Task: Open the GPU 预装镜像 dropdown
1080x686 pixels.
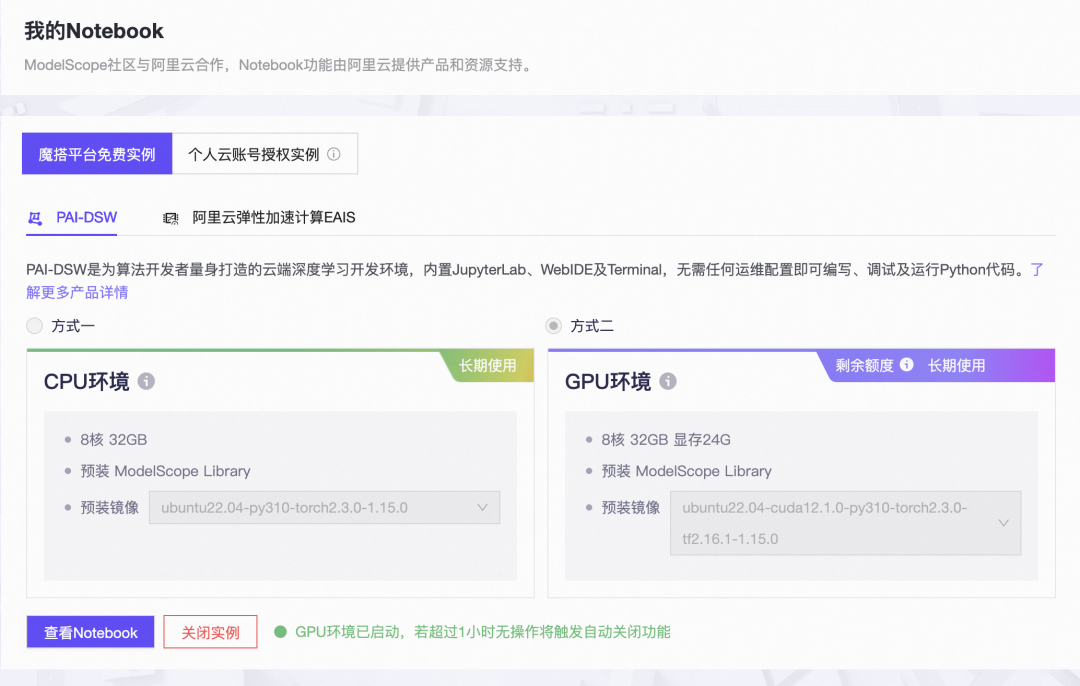Action: click(x=846, y=523)
